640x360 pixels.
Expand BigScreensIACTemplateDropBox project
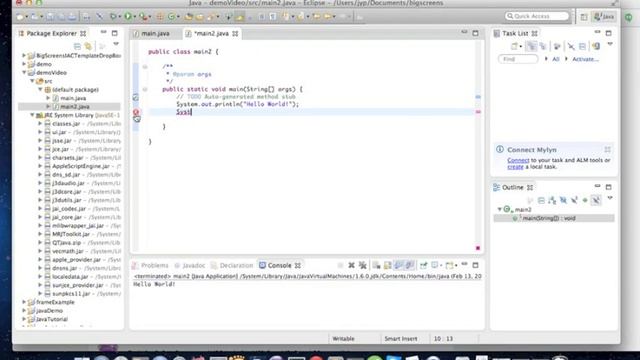(x=24, y=56)
